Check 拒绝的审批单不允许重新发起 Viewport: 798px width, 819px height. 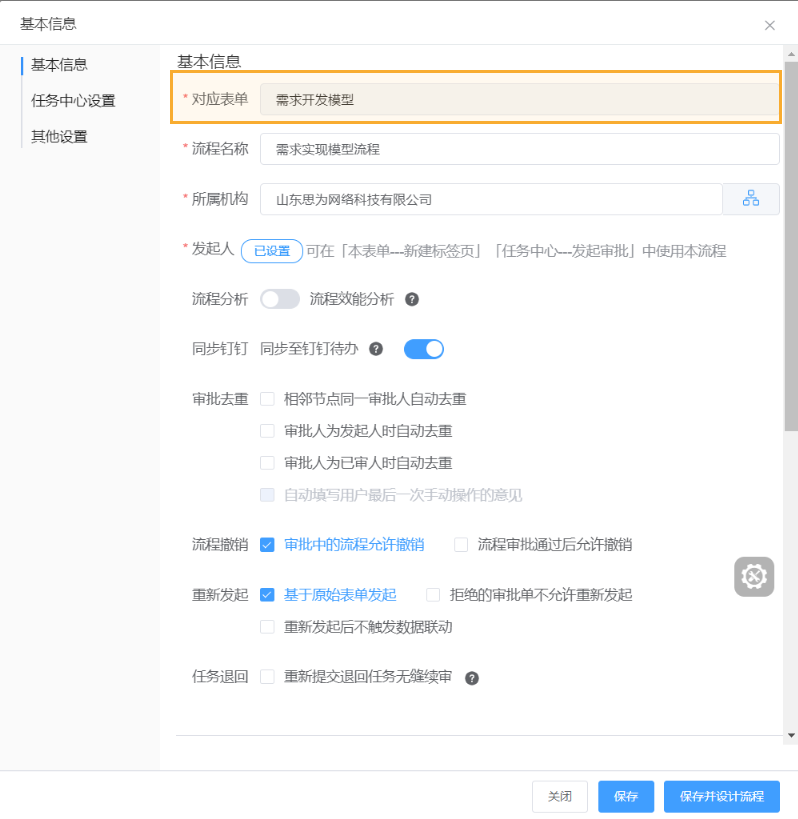pos(433,595)
